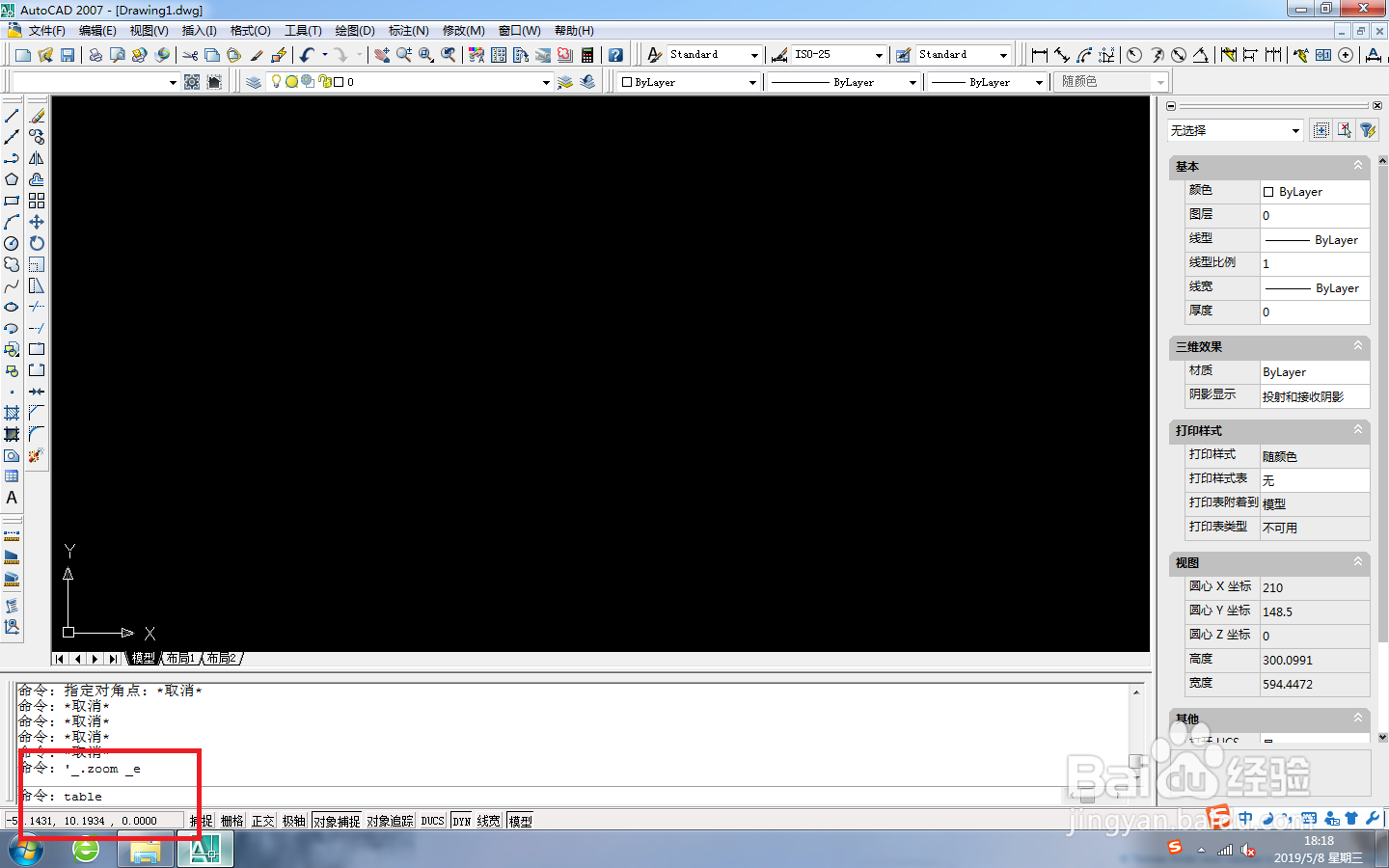Select the Polygon draw tool
Image resolution: width=1389 pixels, height=868 pixels.
point(12,179)
